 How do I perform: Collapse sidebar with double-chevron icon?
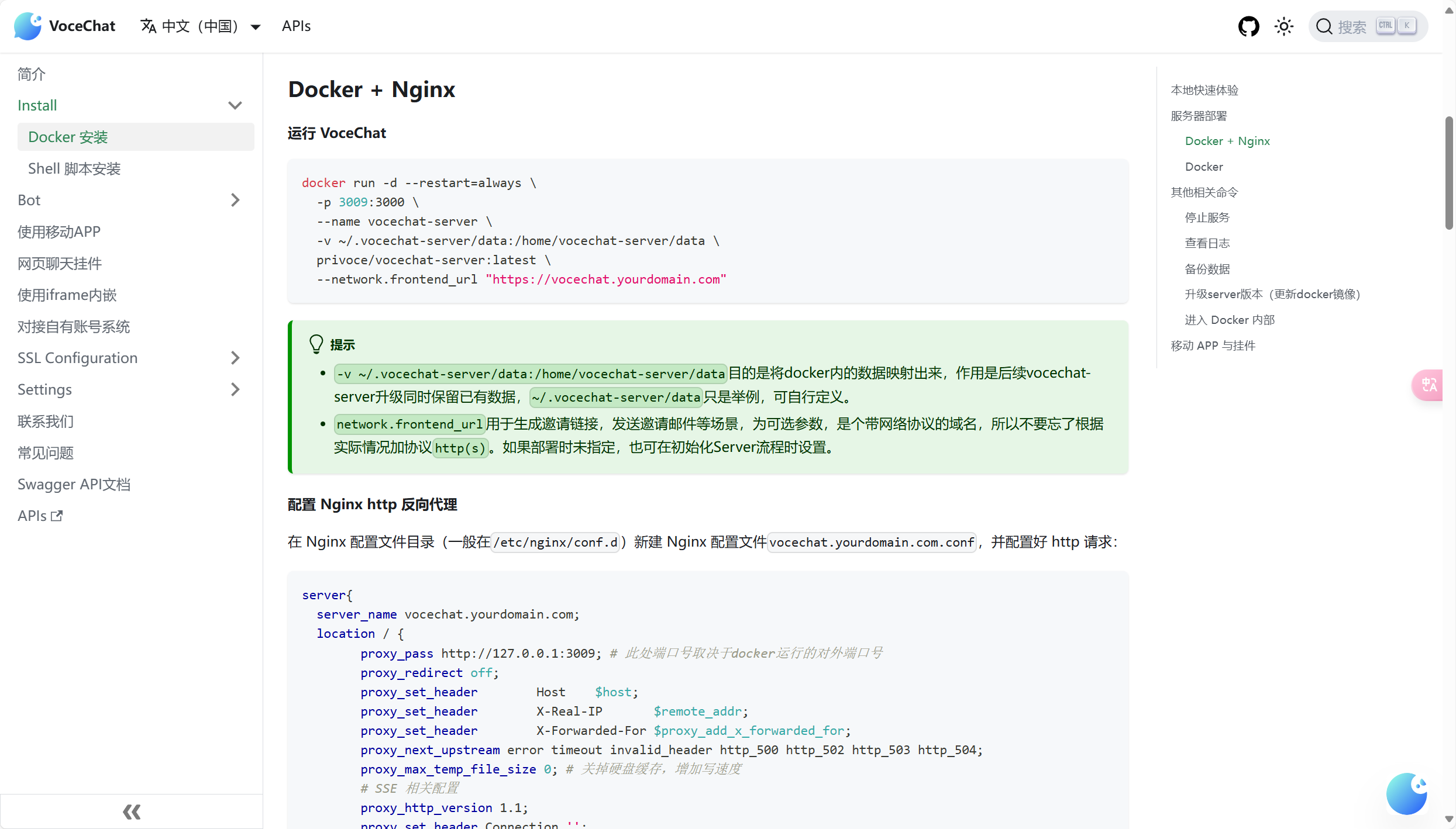(132, 811)
